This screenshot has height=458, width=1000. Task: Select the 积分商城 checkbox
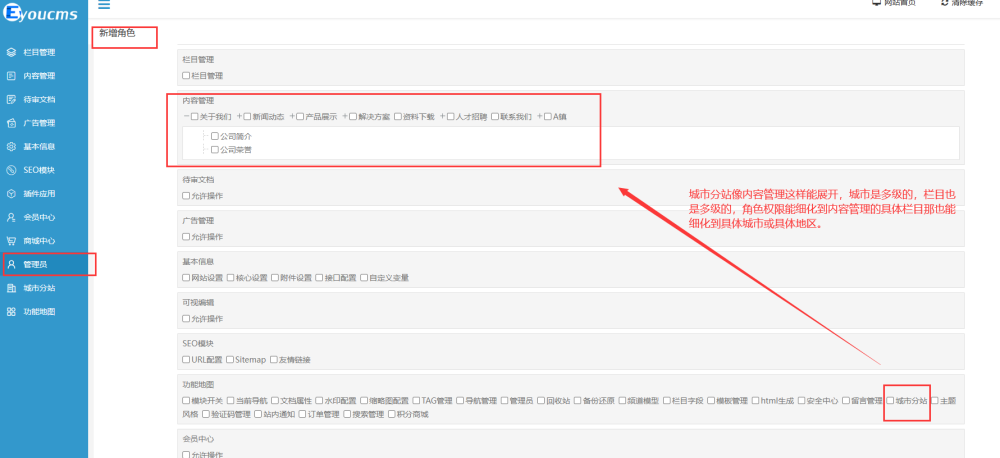pos(392,415)
